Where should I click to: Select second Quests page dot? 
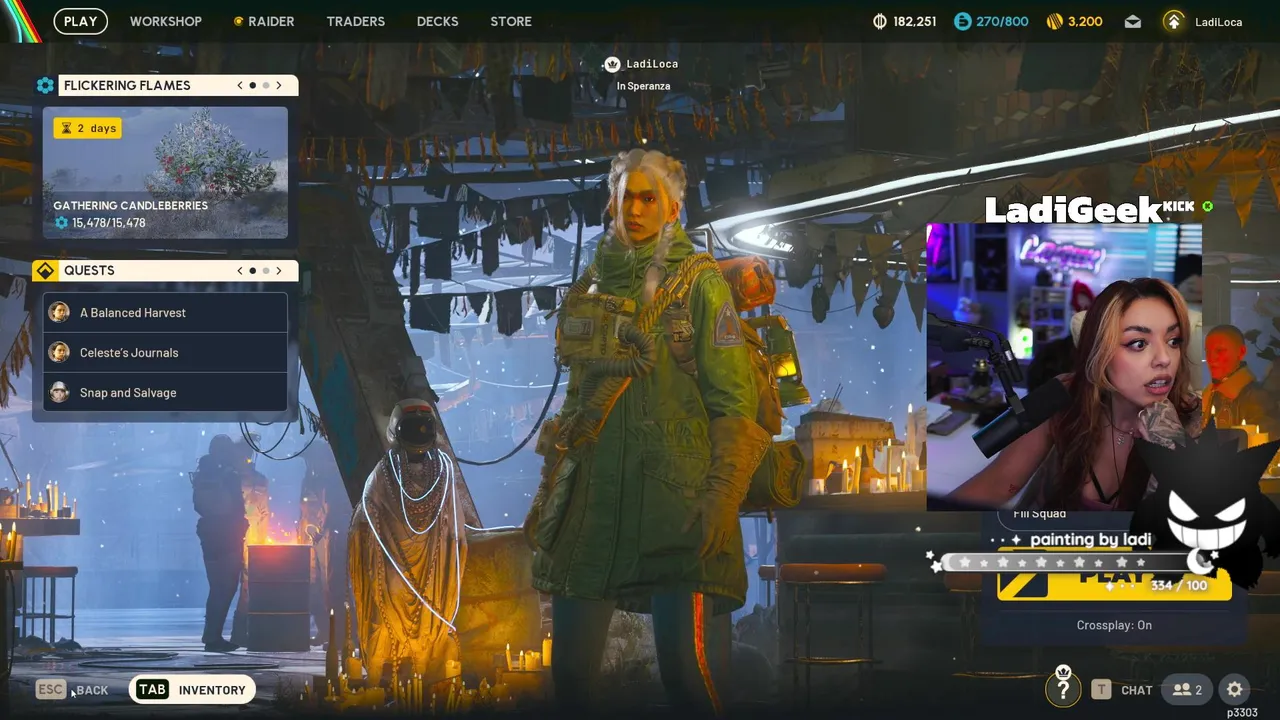click(266, 271)
